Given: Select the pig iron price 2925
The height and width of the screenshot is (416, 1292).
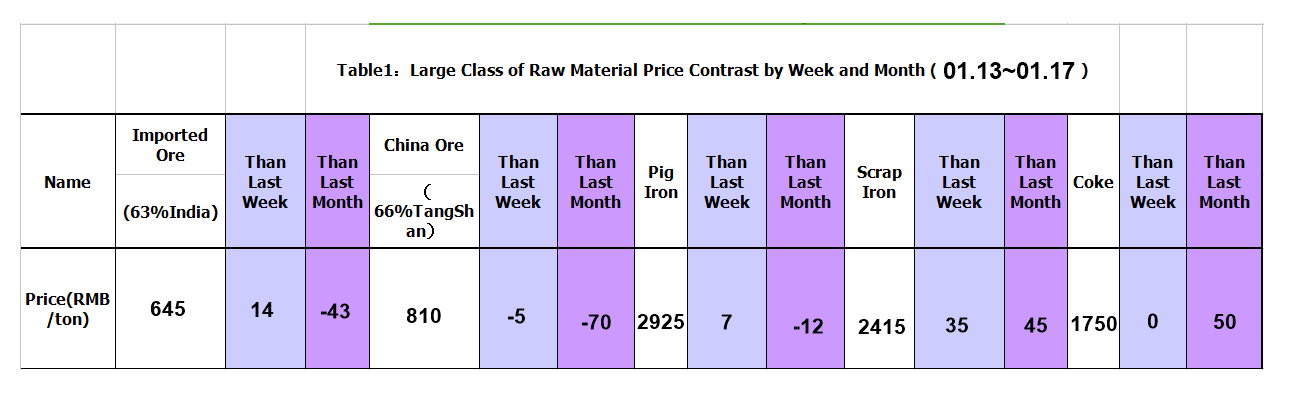Looking at the screenshot, I should pos(661,322).
